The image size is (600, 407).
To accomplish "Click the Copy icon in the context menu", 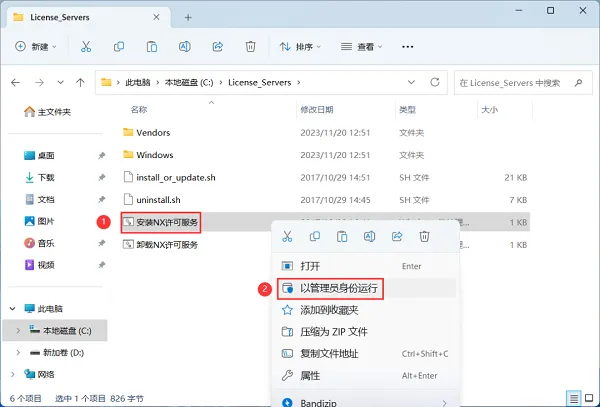I will point(315,236).
